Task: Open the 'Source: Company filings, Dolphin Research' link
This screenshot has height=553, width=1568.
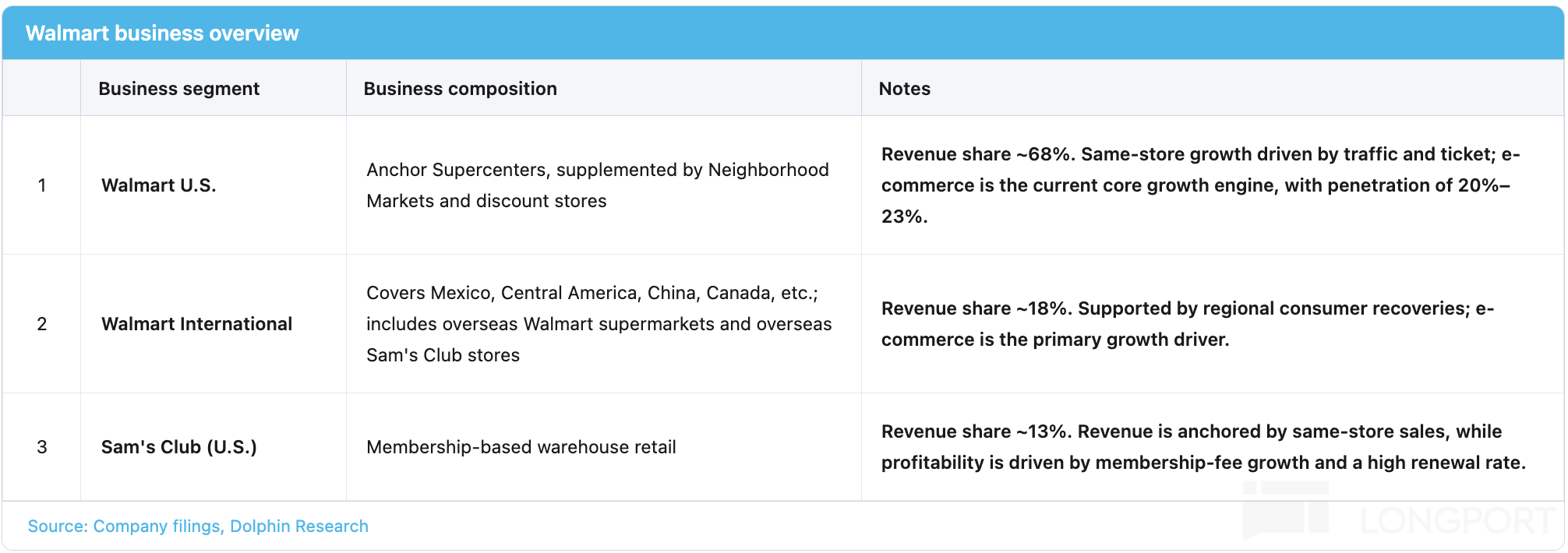Action: tap(198, 527)
